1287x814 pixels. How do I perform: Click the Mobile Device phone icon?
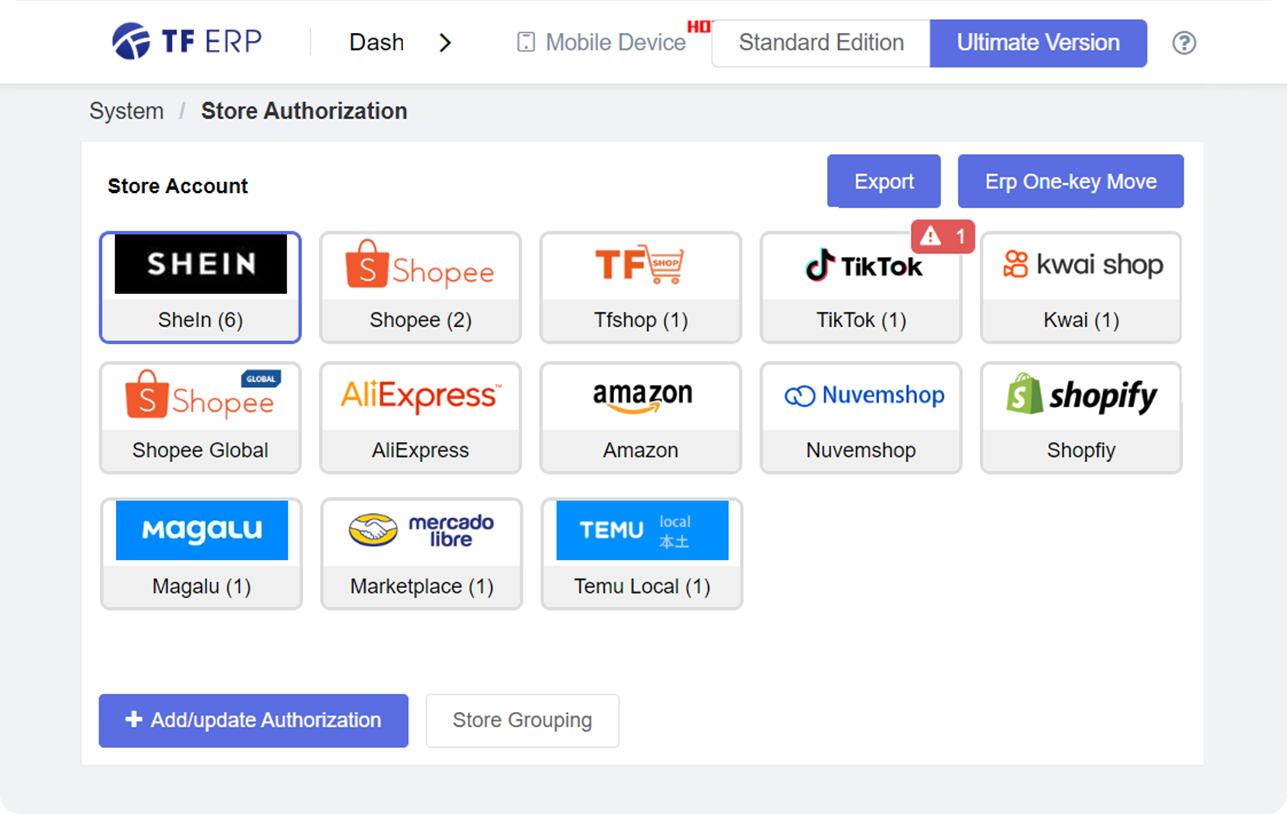(526, 42)
